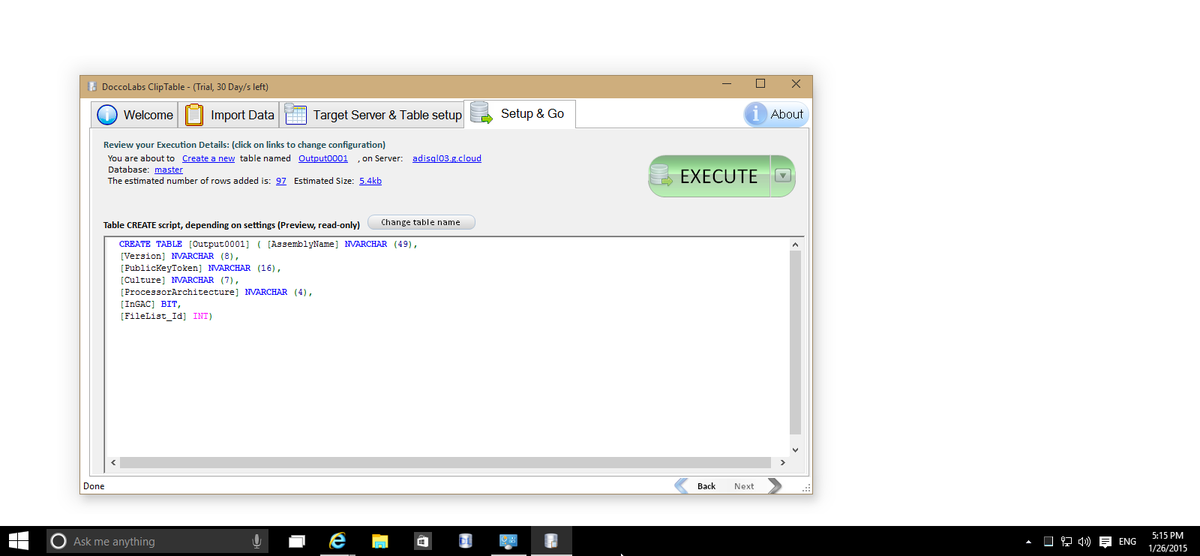1200x556 pixels.
Task: Launch Internet Explorer from the taskbar
Action: (x=338, y=541)
